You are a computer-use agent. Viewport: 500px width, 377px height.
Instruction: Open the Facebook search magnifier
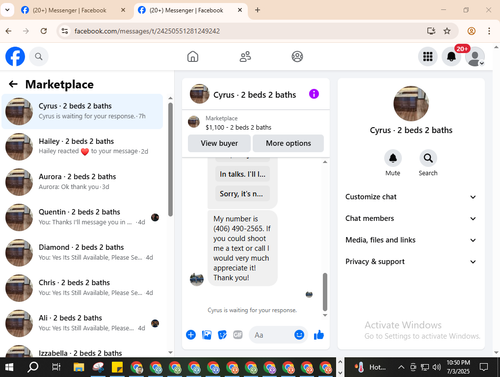point(39,57)
